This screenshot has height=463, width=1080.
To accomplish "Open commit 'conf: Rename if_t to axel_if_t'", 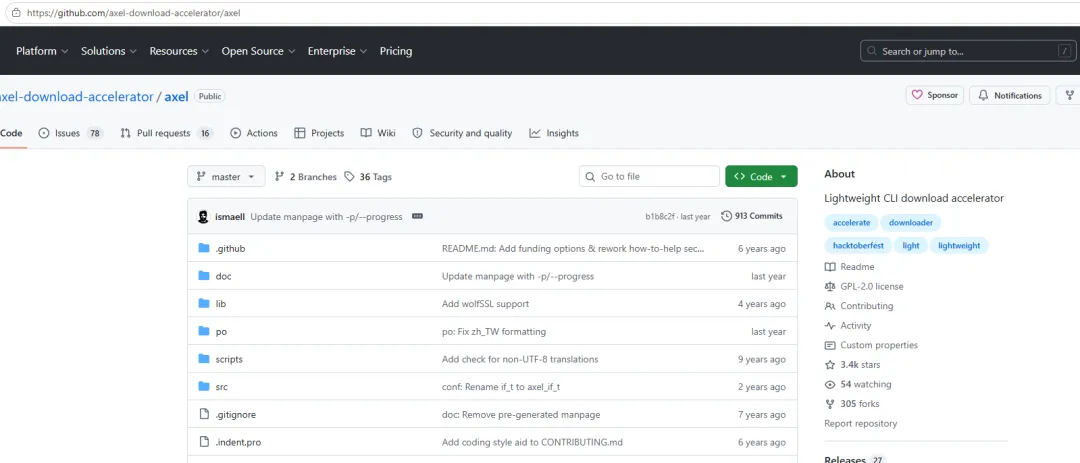I will [x=501, y=387].
